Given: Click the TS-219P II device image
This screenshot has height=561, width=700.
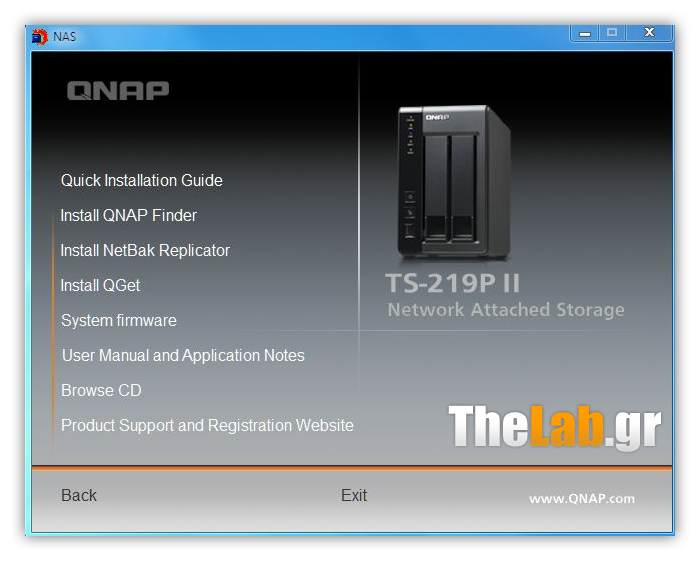Looking at the screenshot, I should tap(454, 182).
